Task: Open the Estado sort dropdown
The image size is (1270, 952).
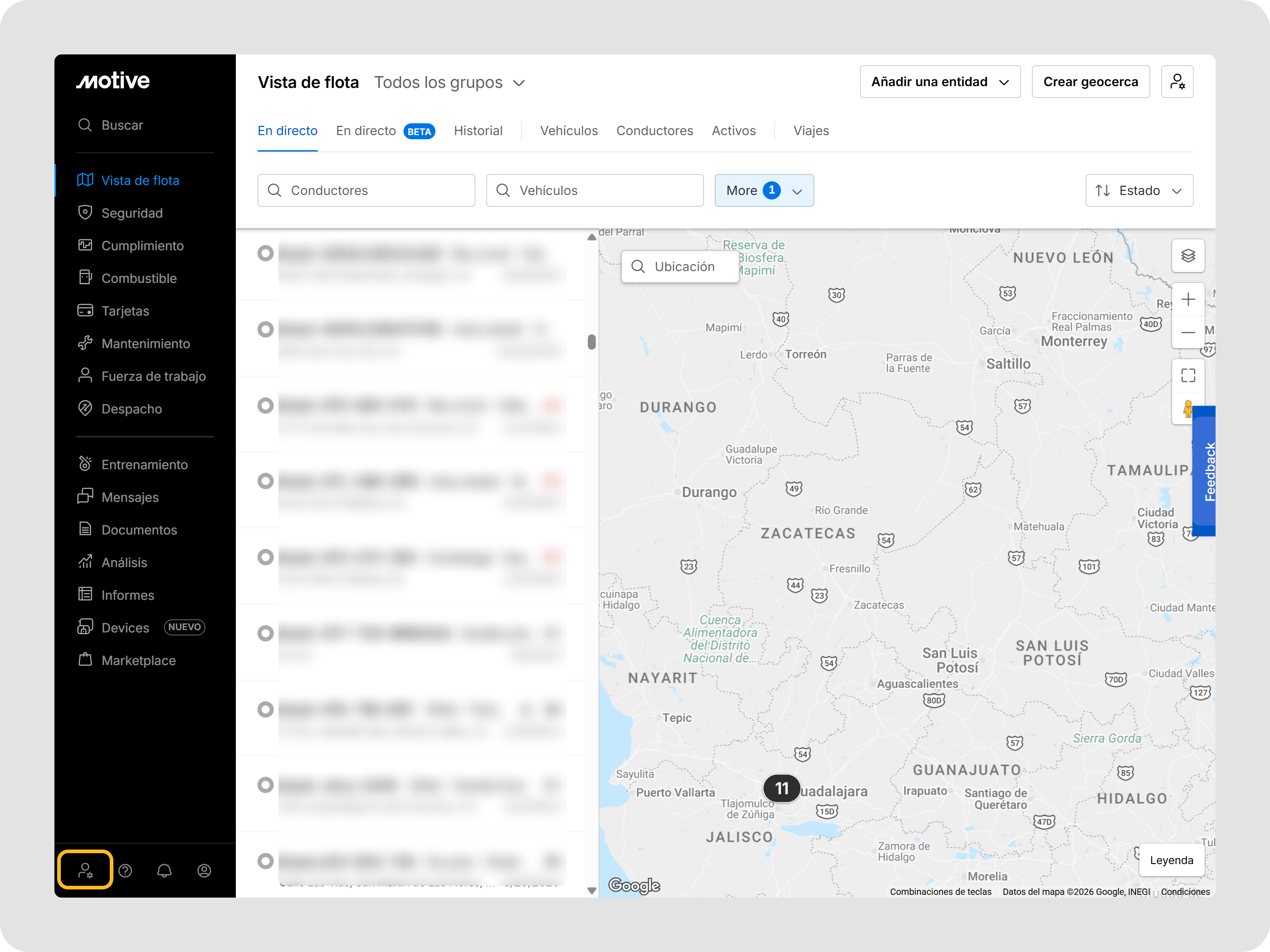Action: point(1138,190)
